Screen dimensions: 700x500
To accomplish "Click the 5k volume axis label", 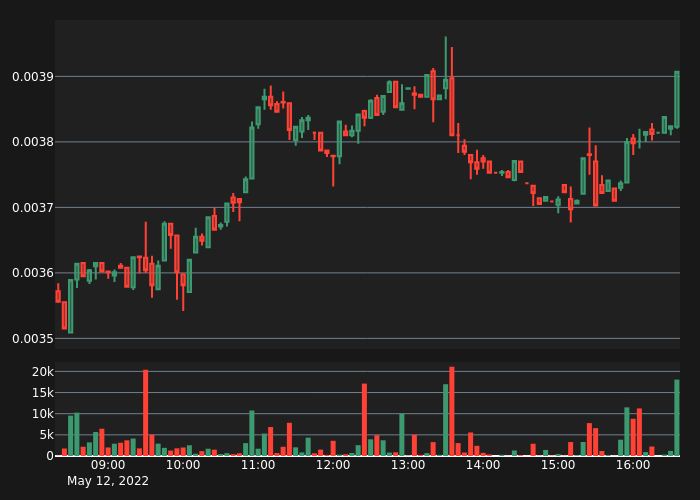I will tap(46, 435).
